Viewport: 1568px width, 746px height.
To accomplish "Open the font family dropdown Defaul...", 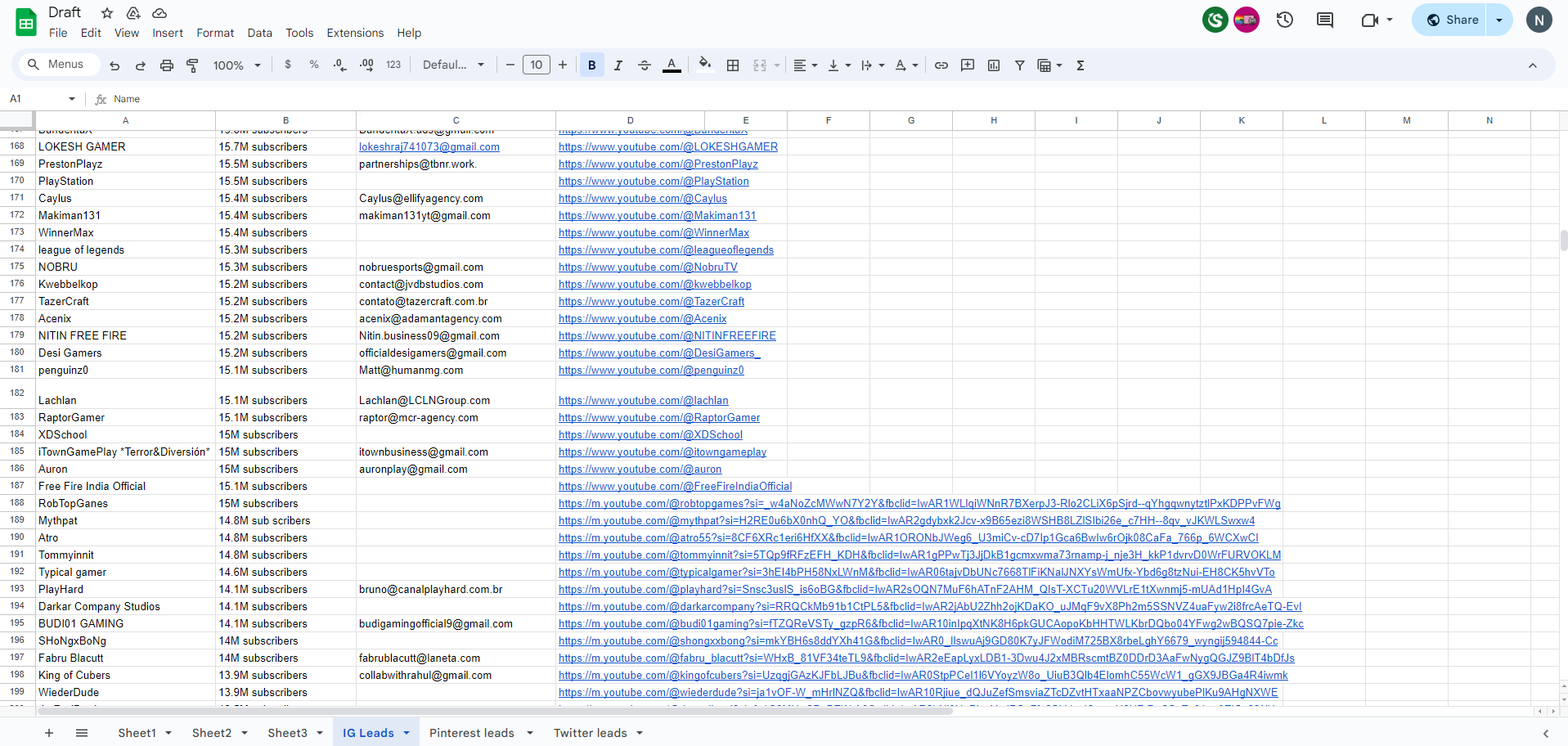I will [x=454, y=65].
